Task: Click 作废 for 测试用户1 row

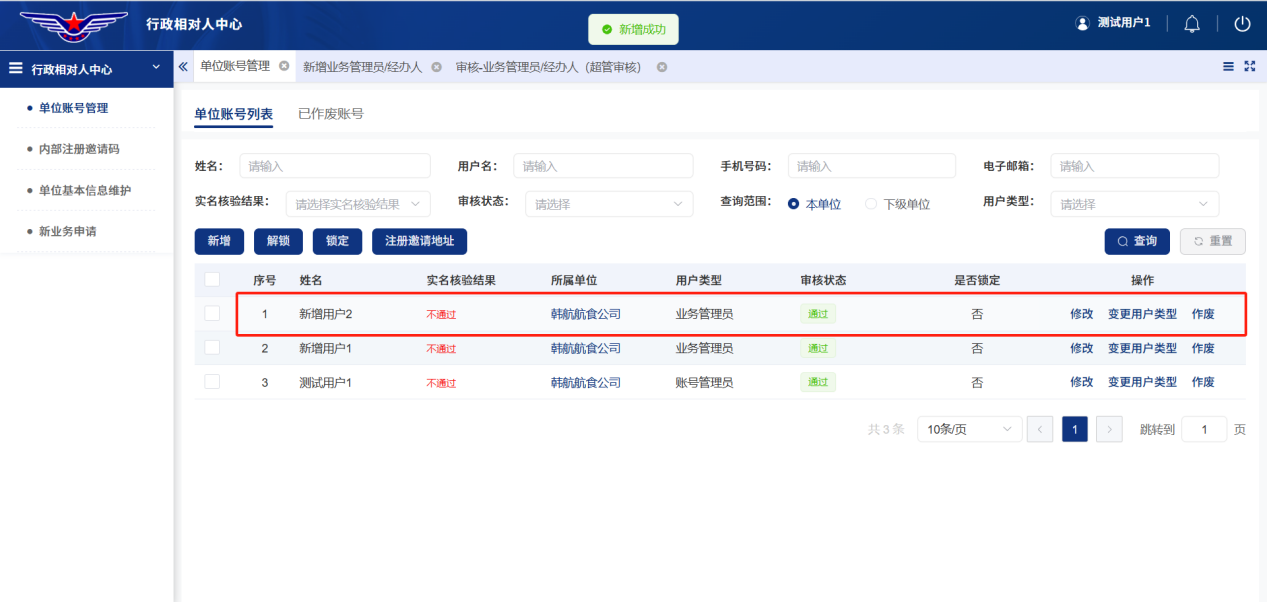Action: [1203, 382]
